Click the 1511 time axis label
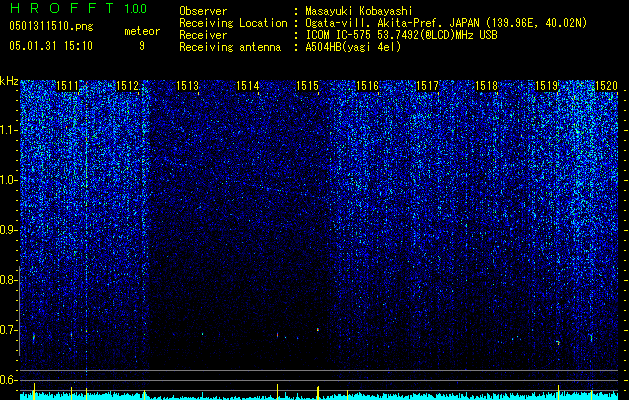The image size is (629, 400). click(67, 86)
